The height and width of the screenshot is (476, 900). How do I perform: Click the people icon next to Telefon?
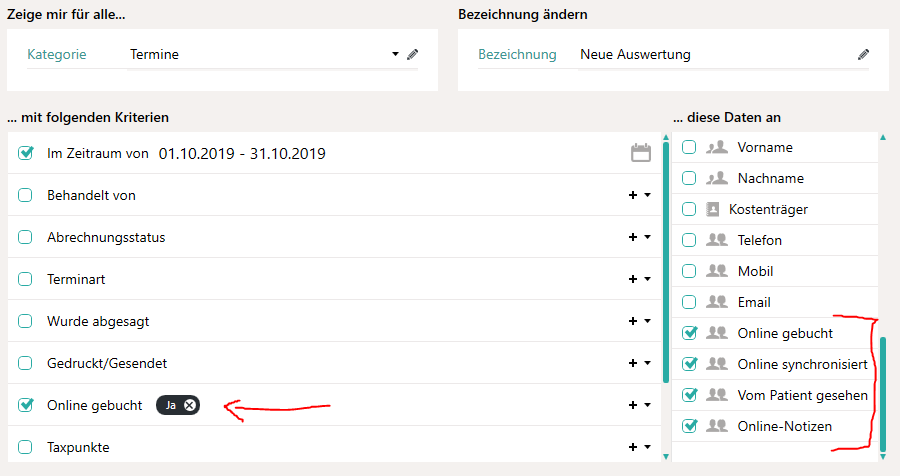tap(717, 240)
